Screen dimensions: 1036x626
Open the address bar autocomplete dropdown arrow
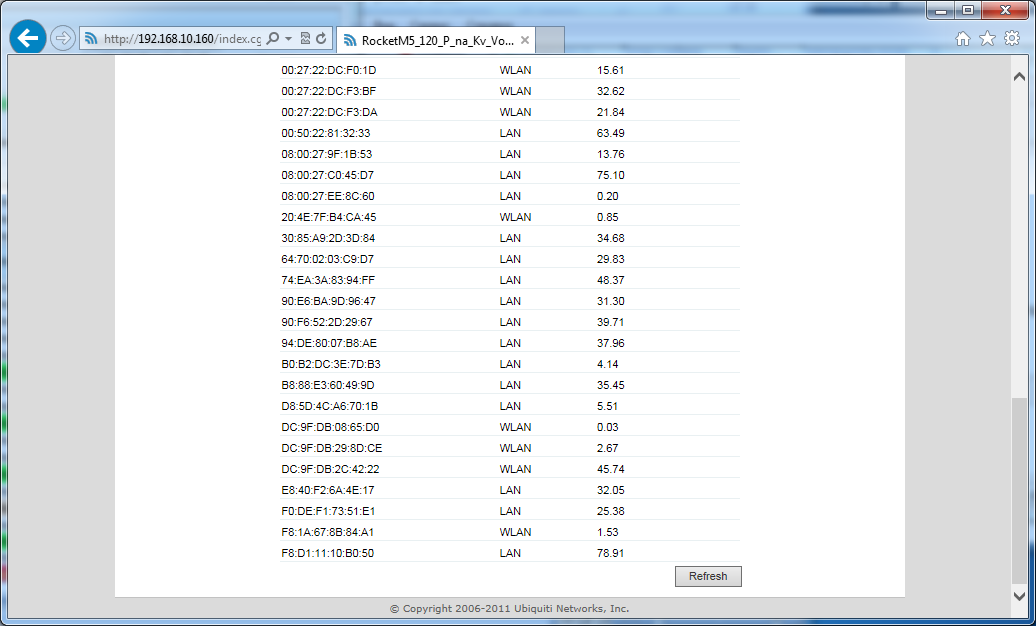click(x=288, y=38)
